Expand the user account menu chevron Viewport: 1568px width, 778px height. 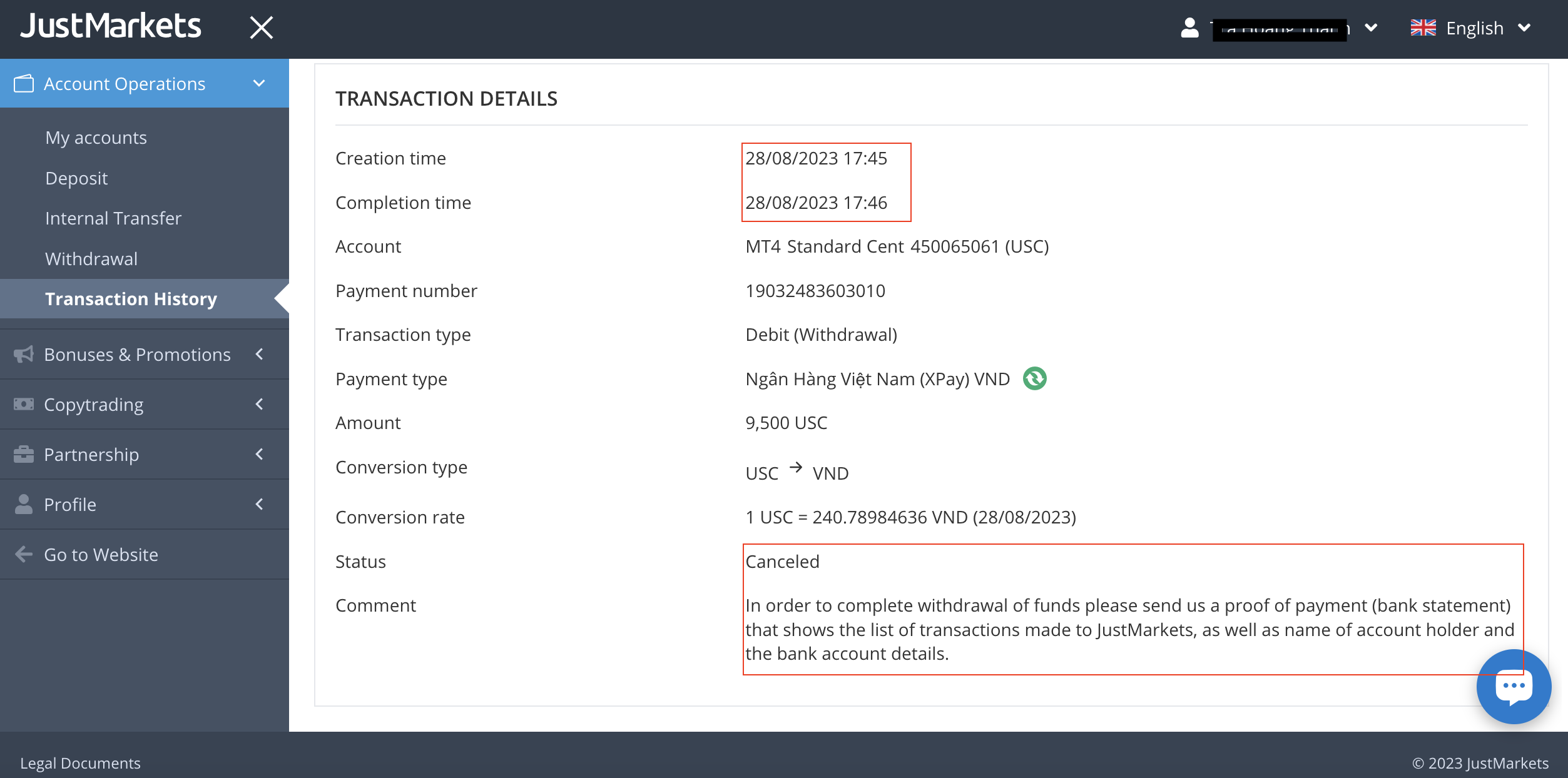click(1372, 28)
